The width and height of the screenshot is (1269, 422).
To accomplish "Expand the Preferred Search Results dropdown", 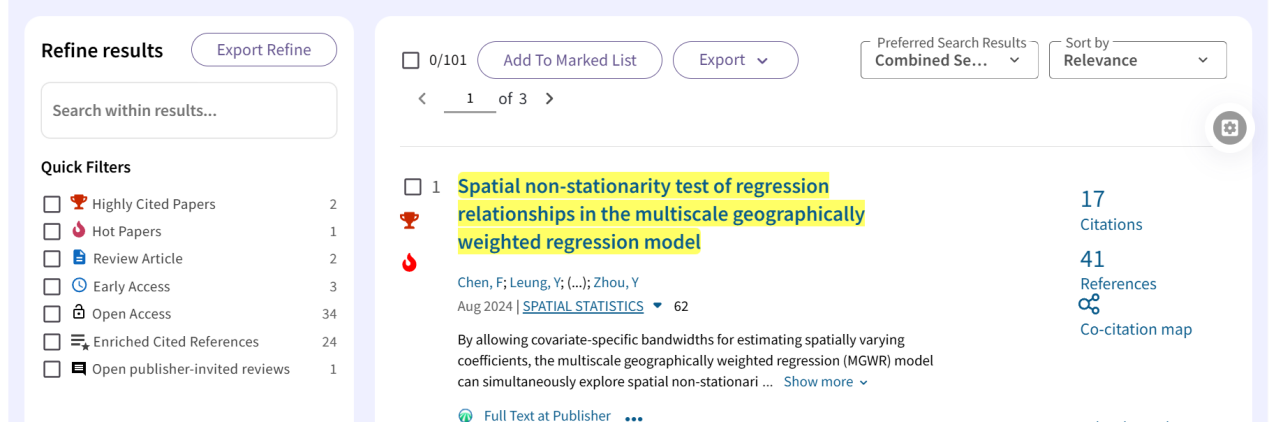I will (x=948, y=60).
